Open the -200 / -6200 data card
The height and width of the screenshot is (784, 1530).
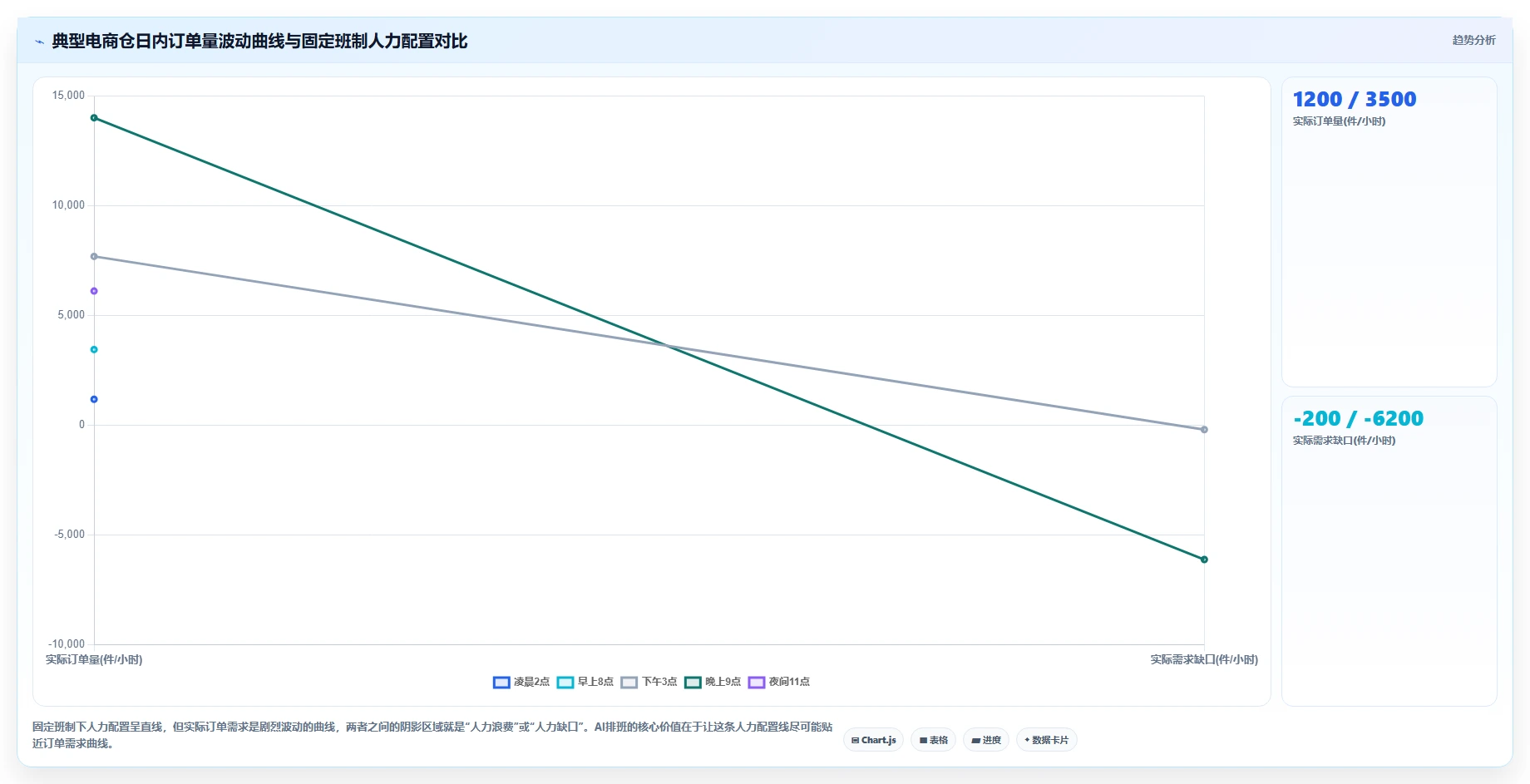coord(1389,551)
